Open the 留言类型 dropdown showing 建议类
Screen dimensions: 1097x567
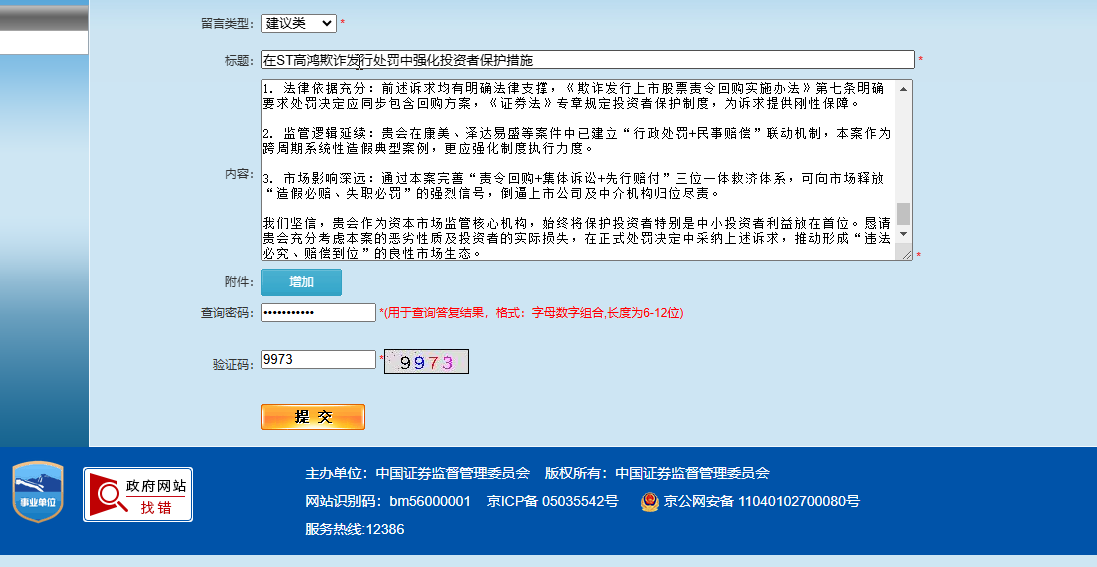point(299,23)
